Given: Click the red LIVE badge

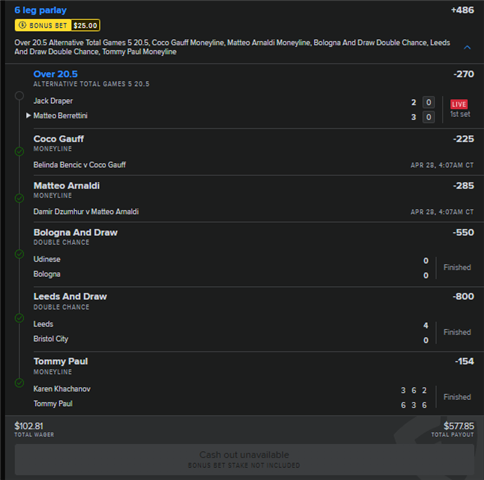Looking at the screenshot, I should point(459,104).
